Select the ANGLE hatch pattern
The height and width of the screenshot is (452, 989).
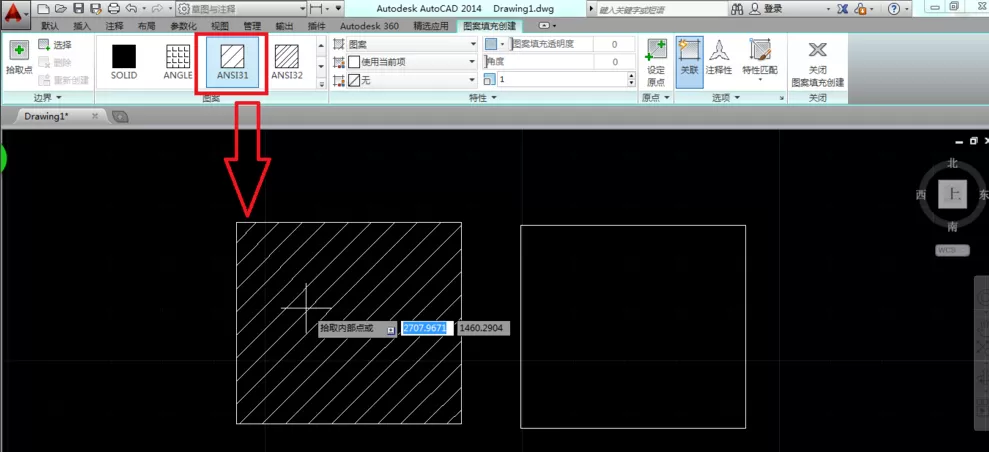tap(178, 62)
